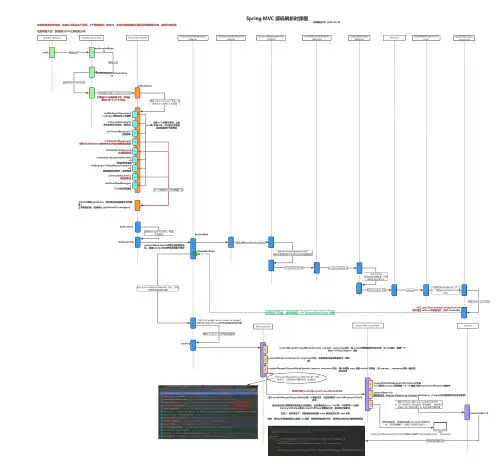Click the empty white rectangle near bottom right
The image size is (499, 466).
[x=440, y=426]
